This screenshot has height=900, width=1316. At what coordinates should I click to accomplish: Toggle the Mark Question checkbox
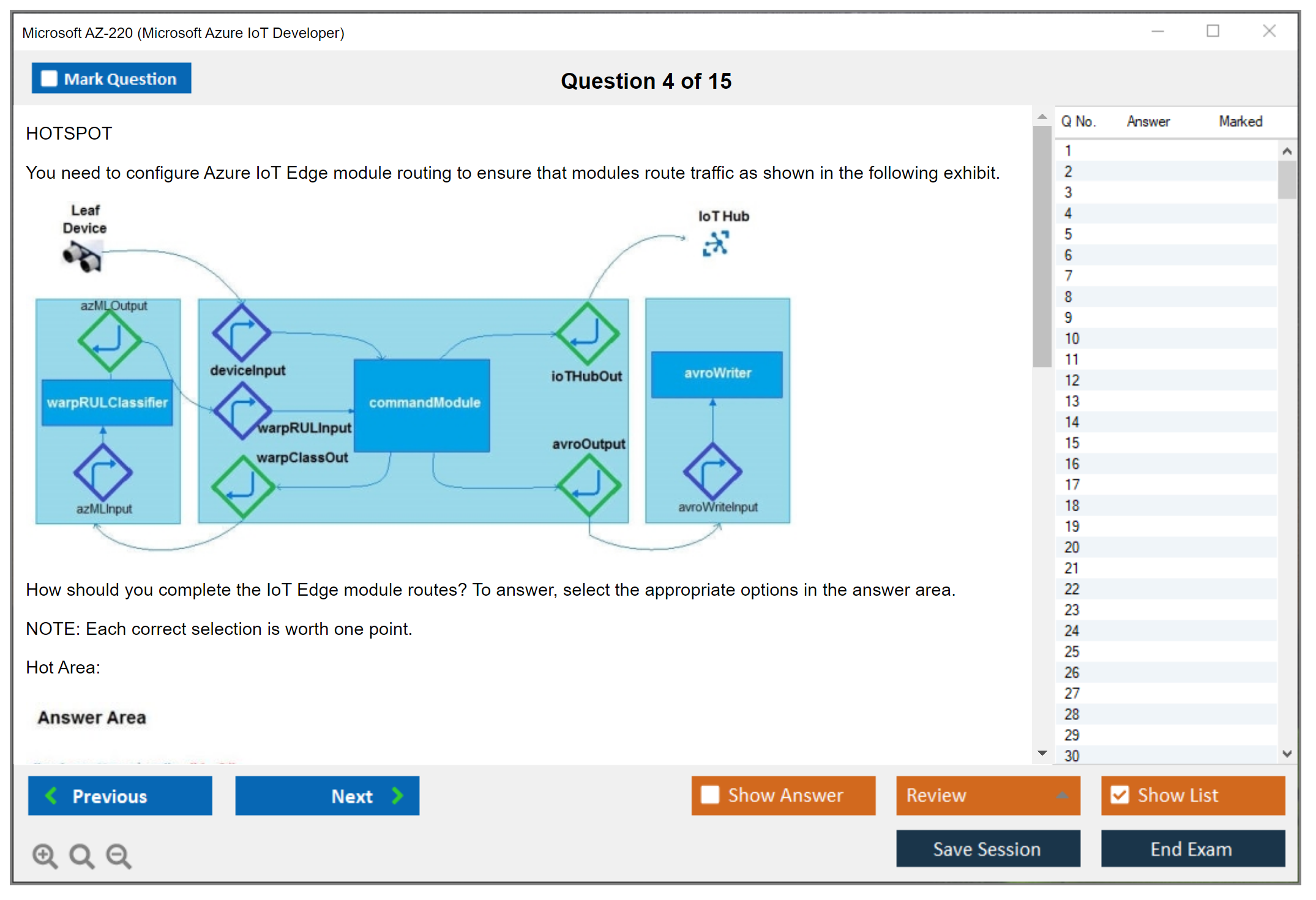pos(49,79)
